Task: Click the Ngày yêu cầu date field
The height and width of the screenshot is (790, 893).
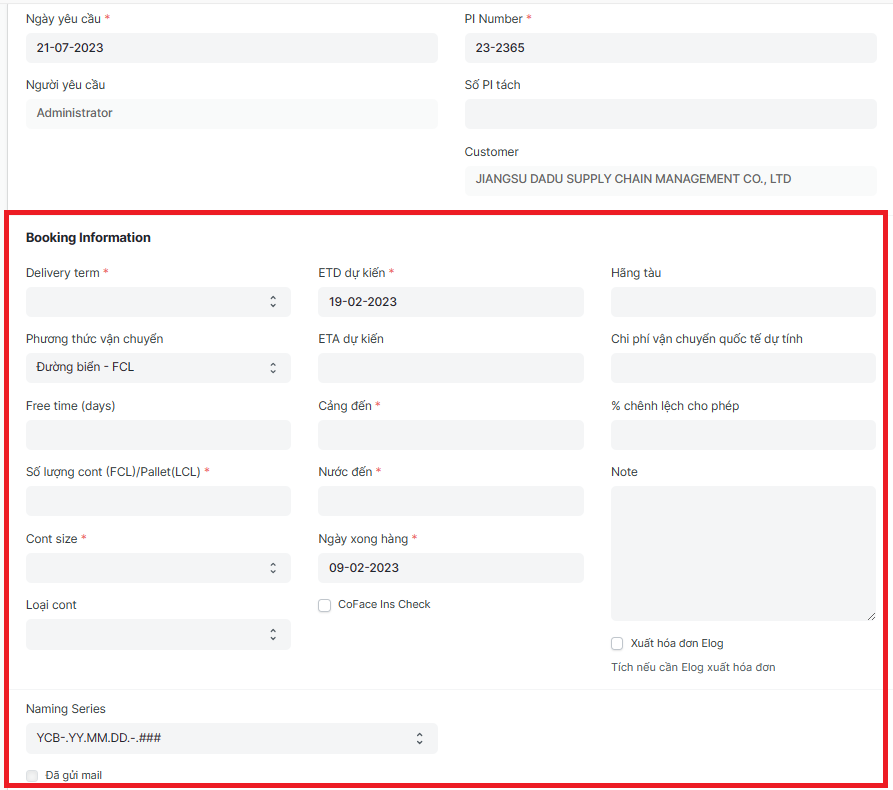Action: [231, 48]
